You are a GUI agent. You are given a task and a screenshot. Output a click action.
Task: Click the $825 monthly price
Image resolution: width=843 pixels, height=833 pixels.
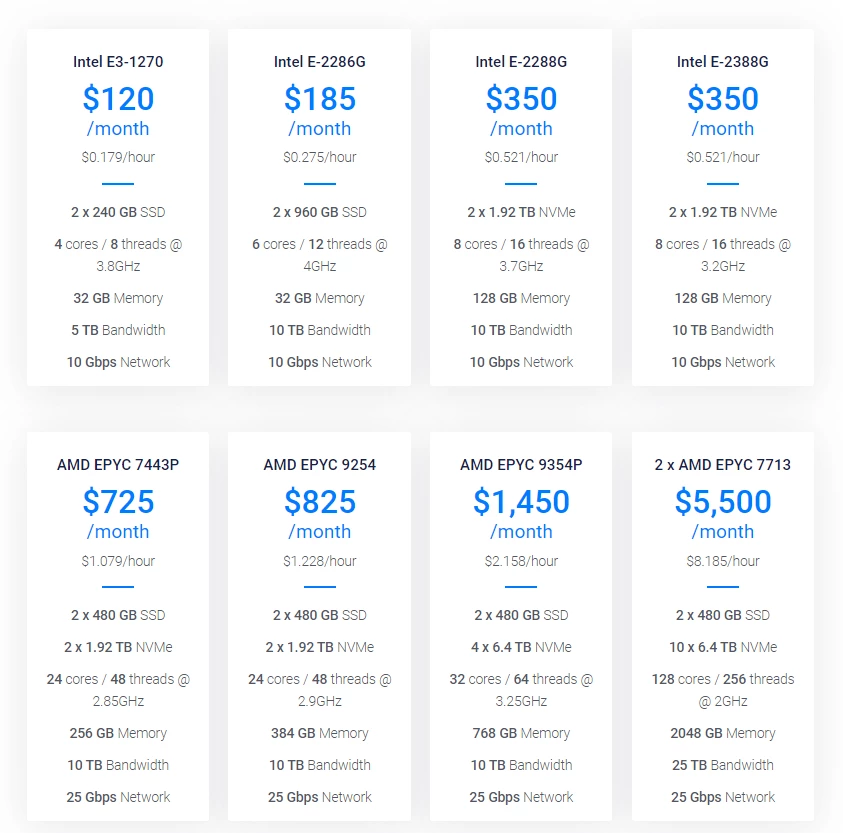pyautogui.click(x=320, y=513)
